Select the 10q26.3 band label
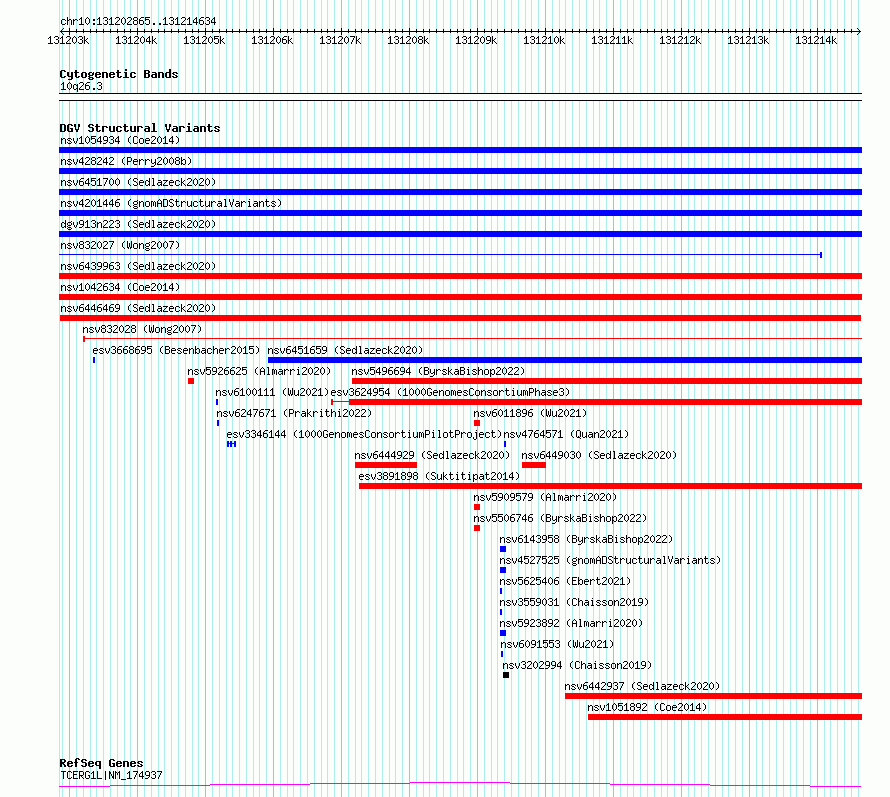This screenshot has width=890, height=797. pyautogui.click(x=81, y=86)
